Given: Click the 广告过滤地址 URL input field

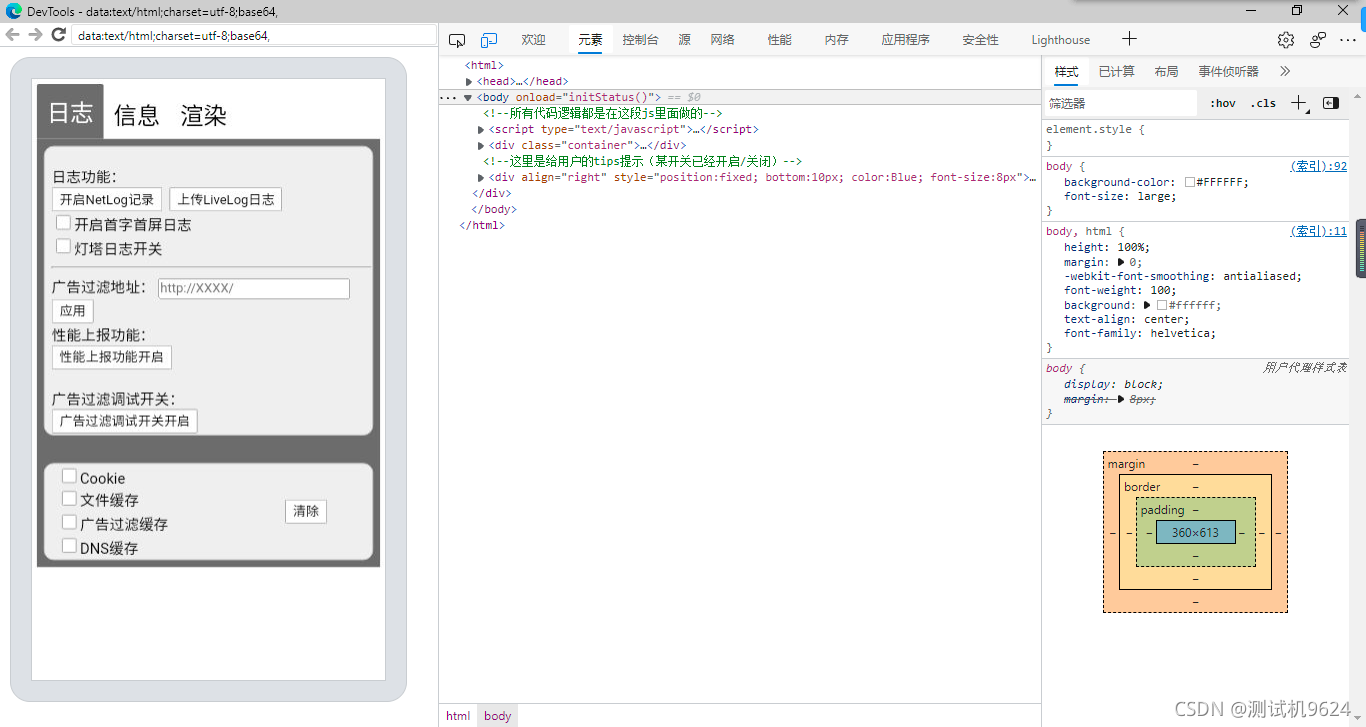Looking at the screenshot, I should (x=253, y=288).
